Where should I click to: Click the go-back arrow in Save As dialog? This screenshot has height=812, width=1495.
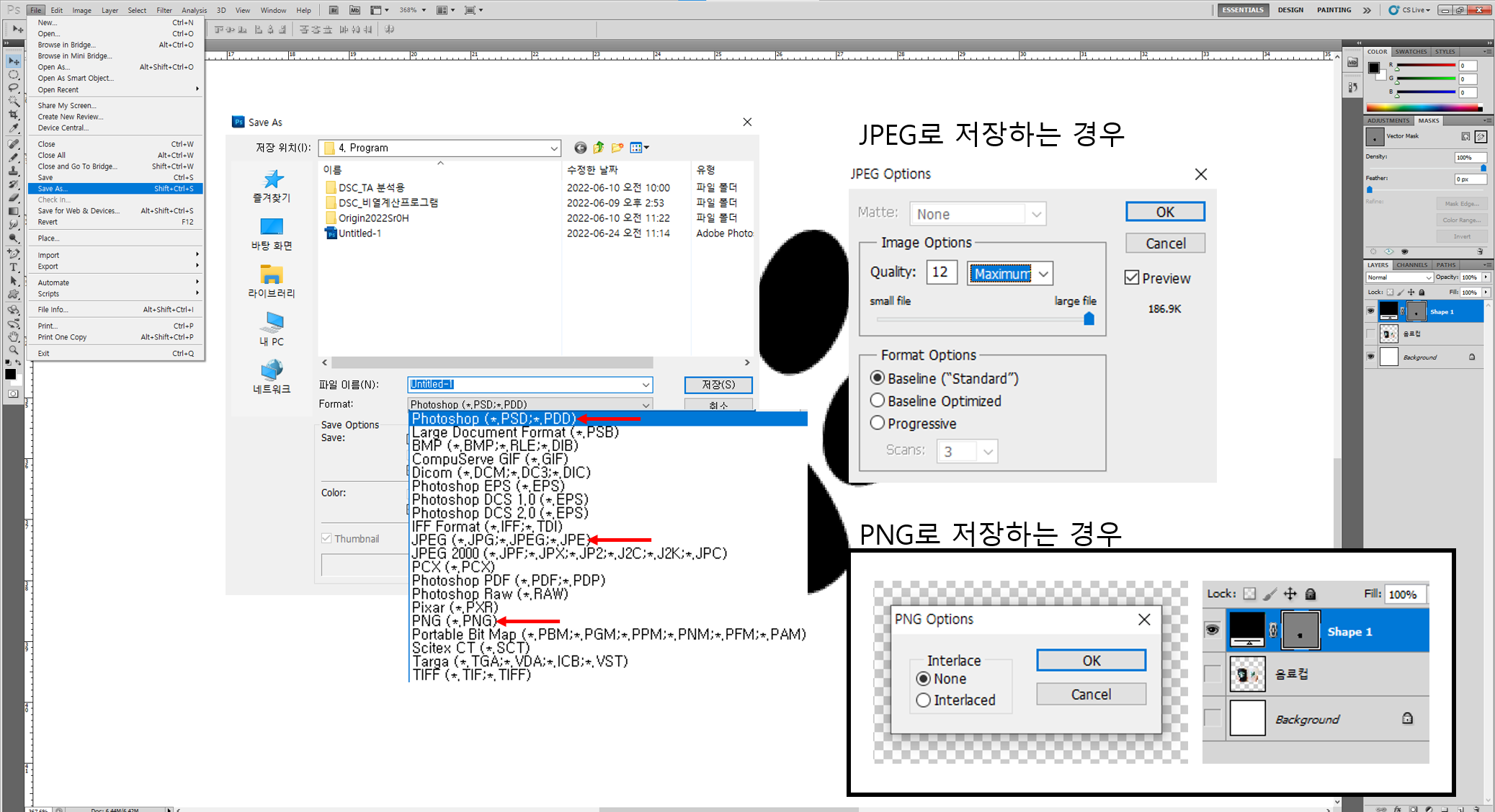pyautogui.click(x=580, y=148)
